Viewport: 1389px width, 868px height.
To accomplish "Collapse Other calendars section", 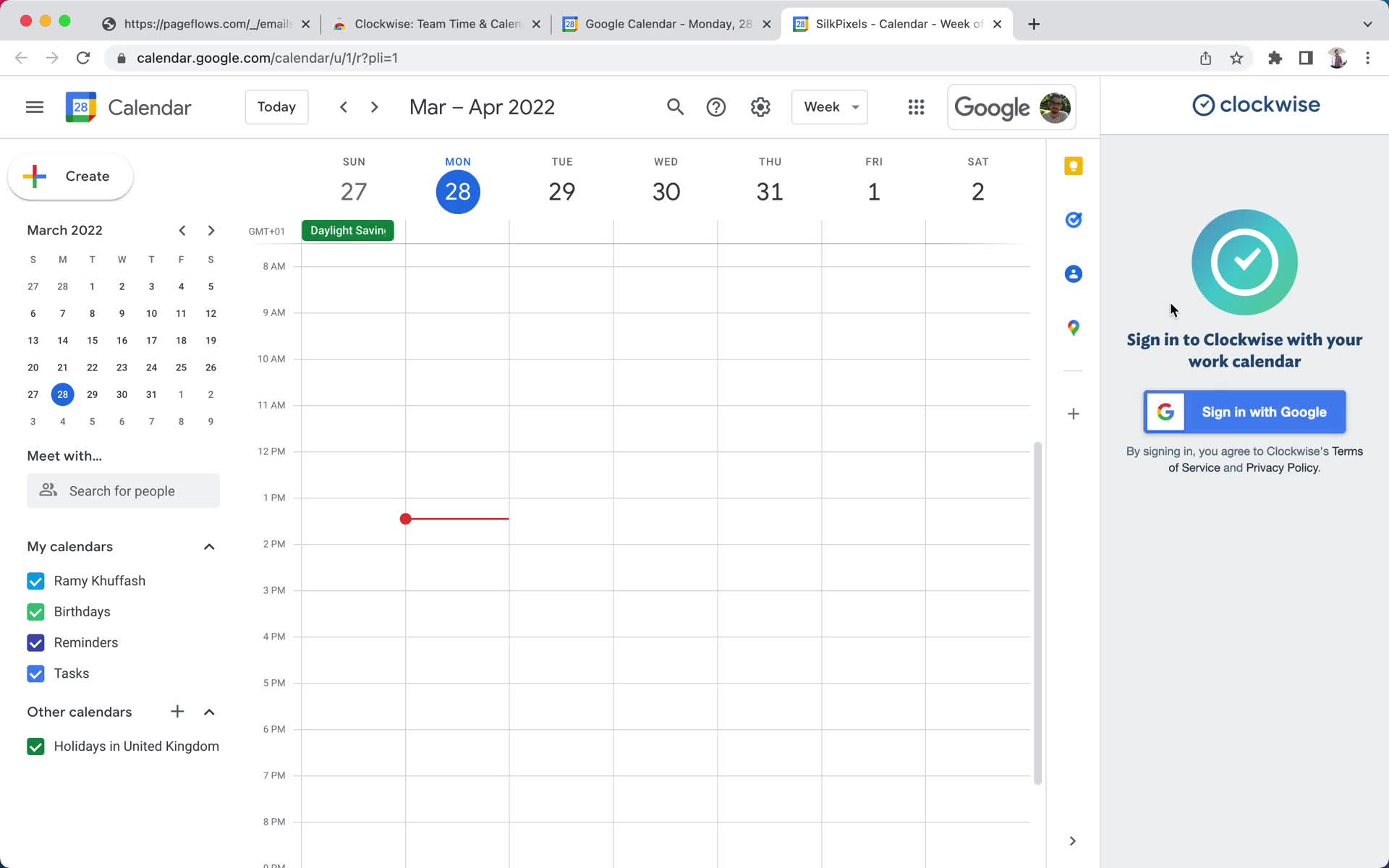I will (209, 712).
